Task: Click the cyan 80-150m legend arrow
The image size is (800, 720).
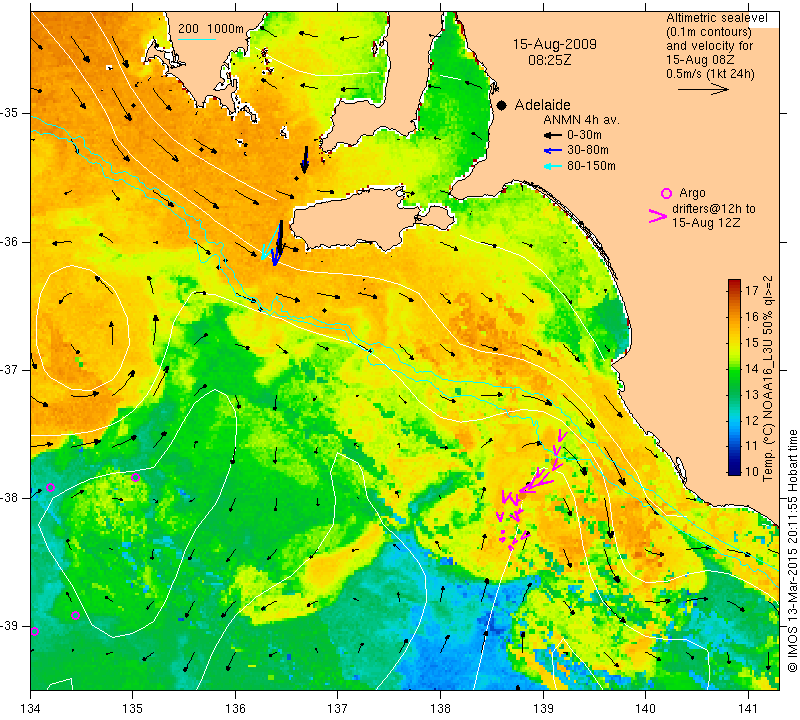Action: [x=553, y=166]
